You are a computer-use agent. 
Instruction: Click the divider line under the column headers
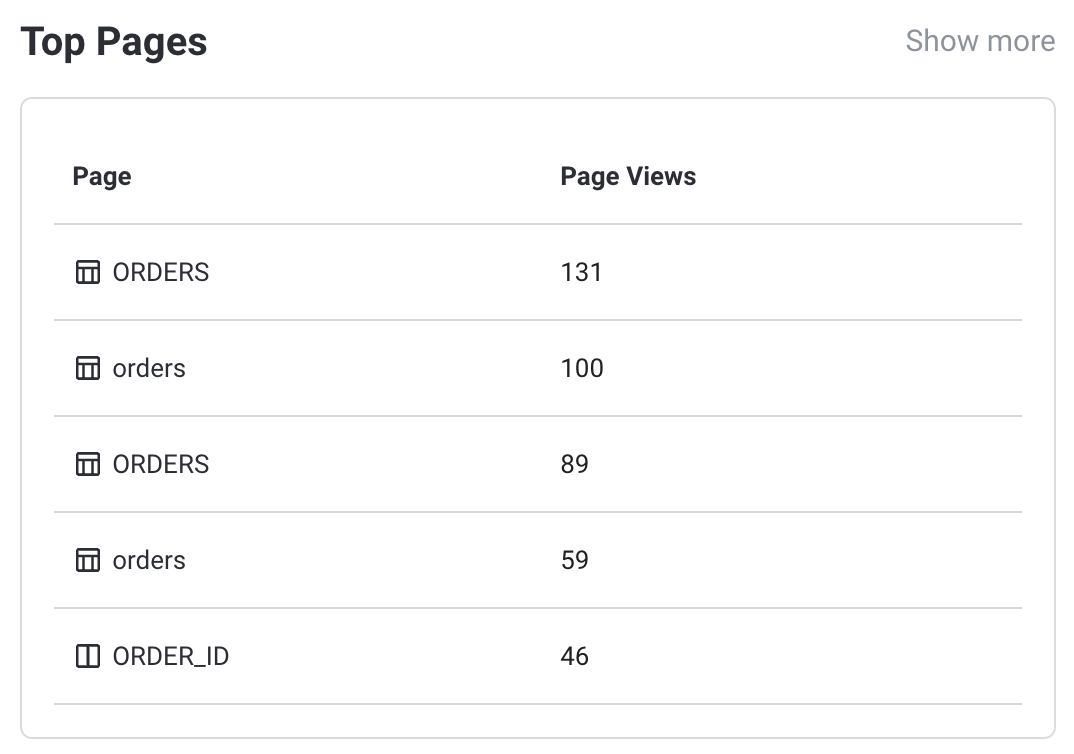pyautogui.click(x=538, y=224)
